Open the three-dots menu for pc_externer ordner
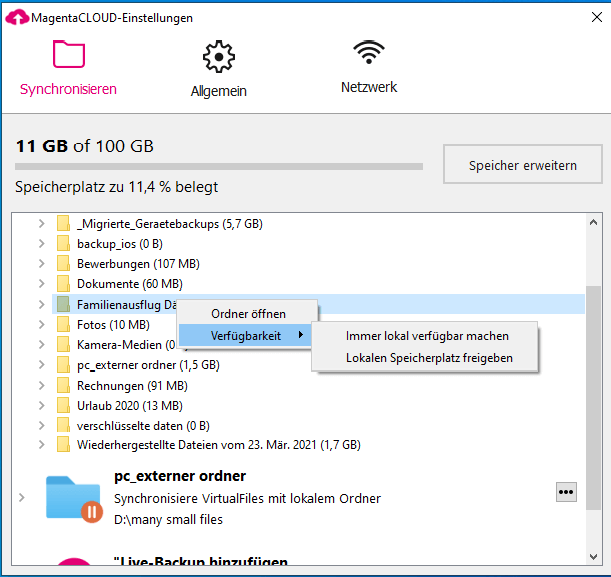Viewport: 611px width, 577px height. tap(566, 492)
